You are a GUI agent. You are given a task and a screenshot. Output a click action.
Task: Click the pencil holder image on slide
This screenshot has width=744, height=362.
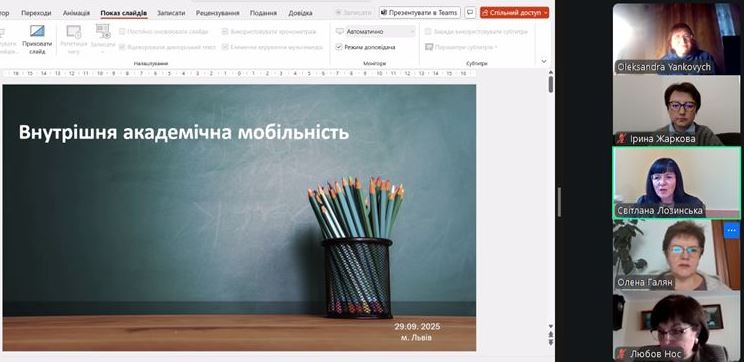point(356,248)
